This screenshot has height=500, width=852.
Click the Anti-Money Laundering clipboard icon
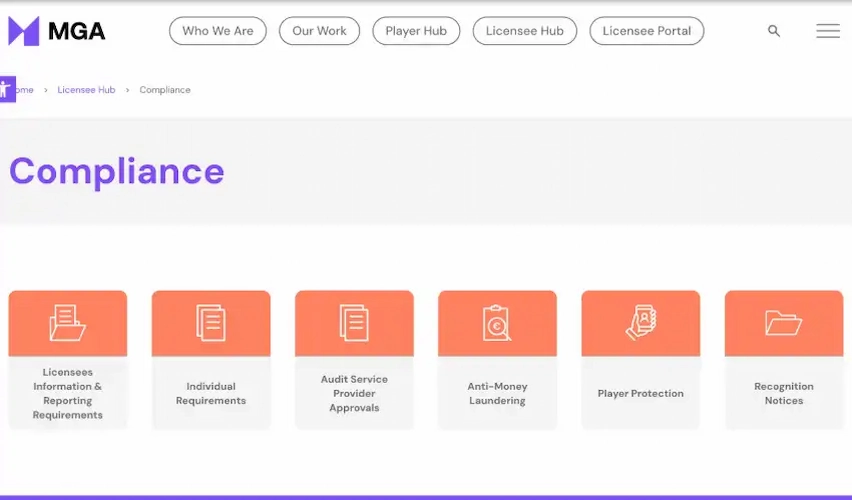(x=497, y=323)
